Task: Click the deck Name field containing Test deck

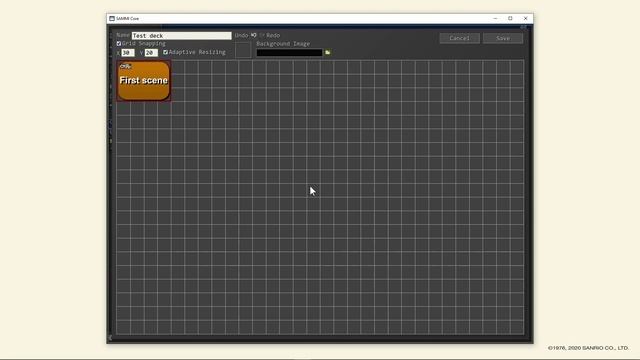Action: pyautogui.click(x=181, y=36)
